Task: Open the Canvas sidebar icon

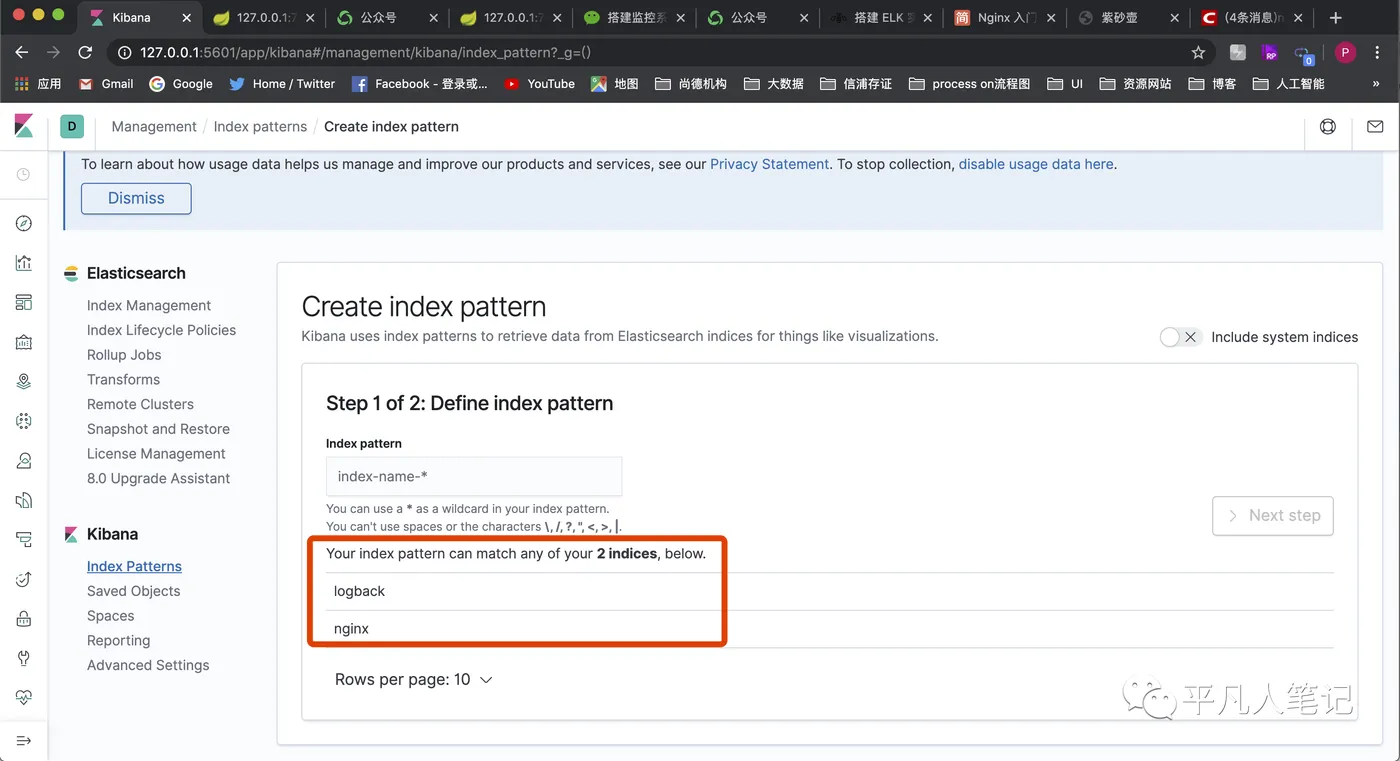Action: (24, 342)
